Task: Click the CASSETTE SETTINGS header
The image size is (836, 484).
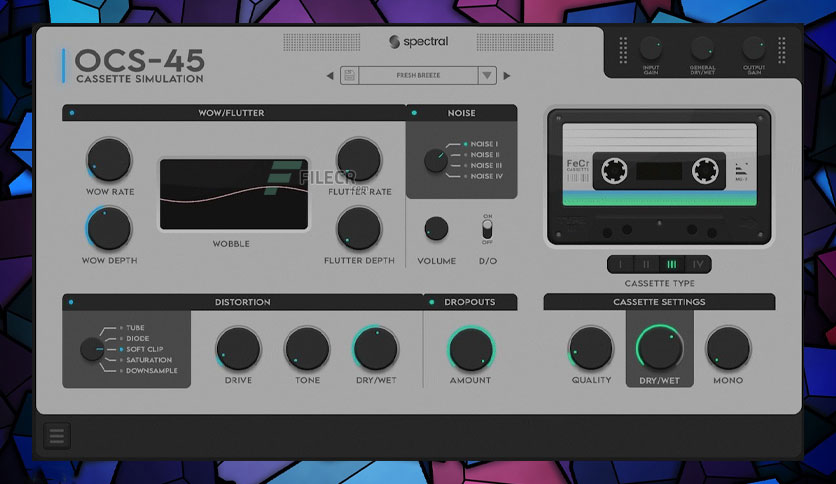Action: click(x=660, y=302)
